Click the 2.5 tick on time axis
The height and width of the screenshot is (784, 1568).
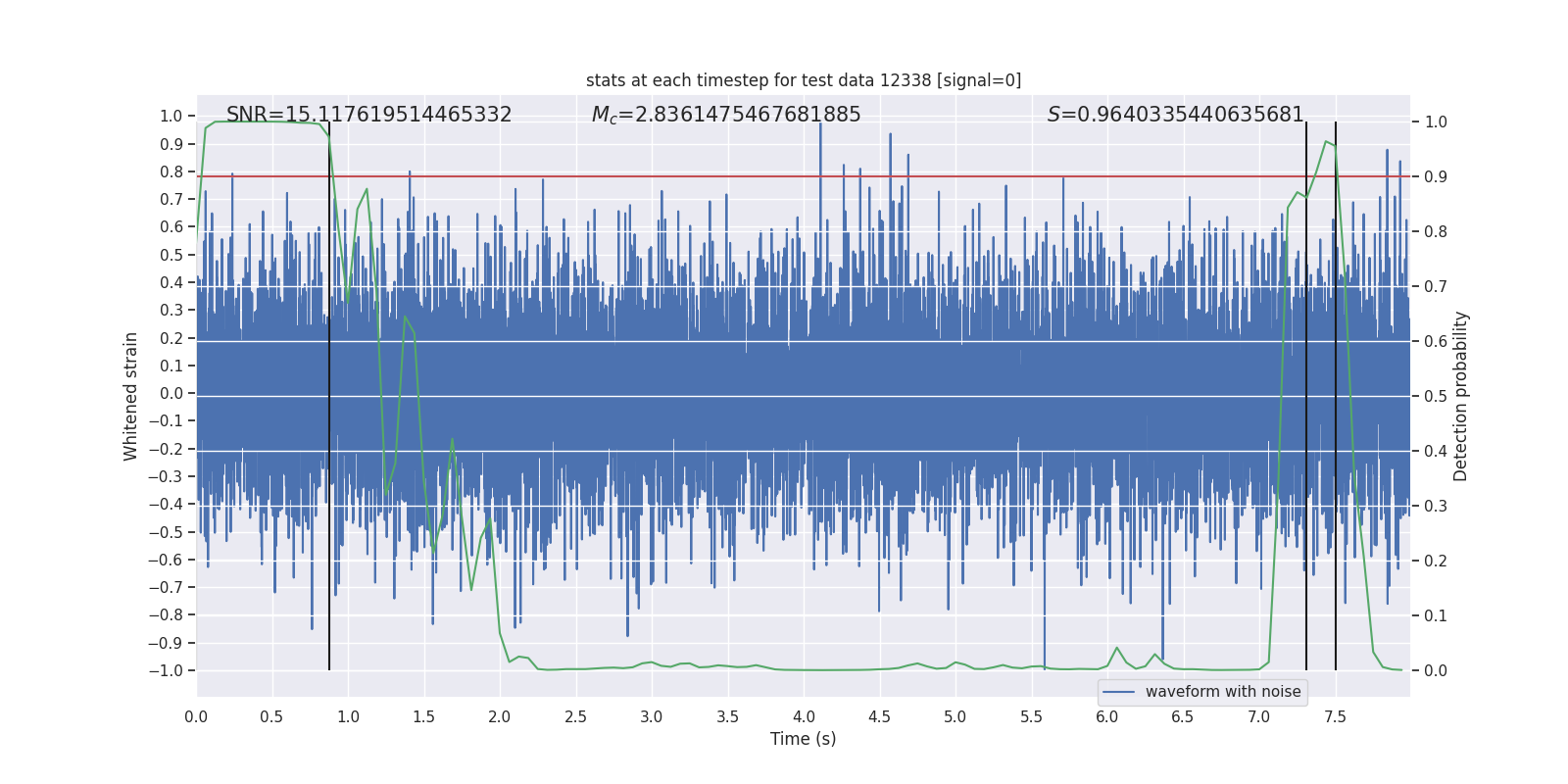(x=575, y=716)
